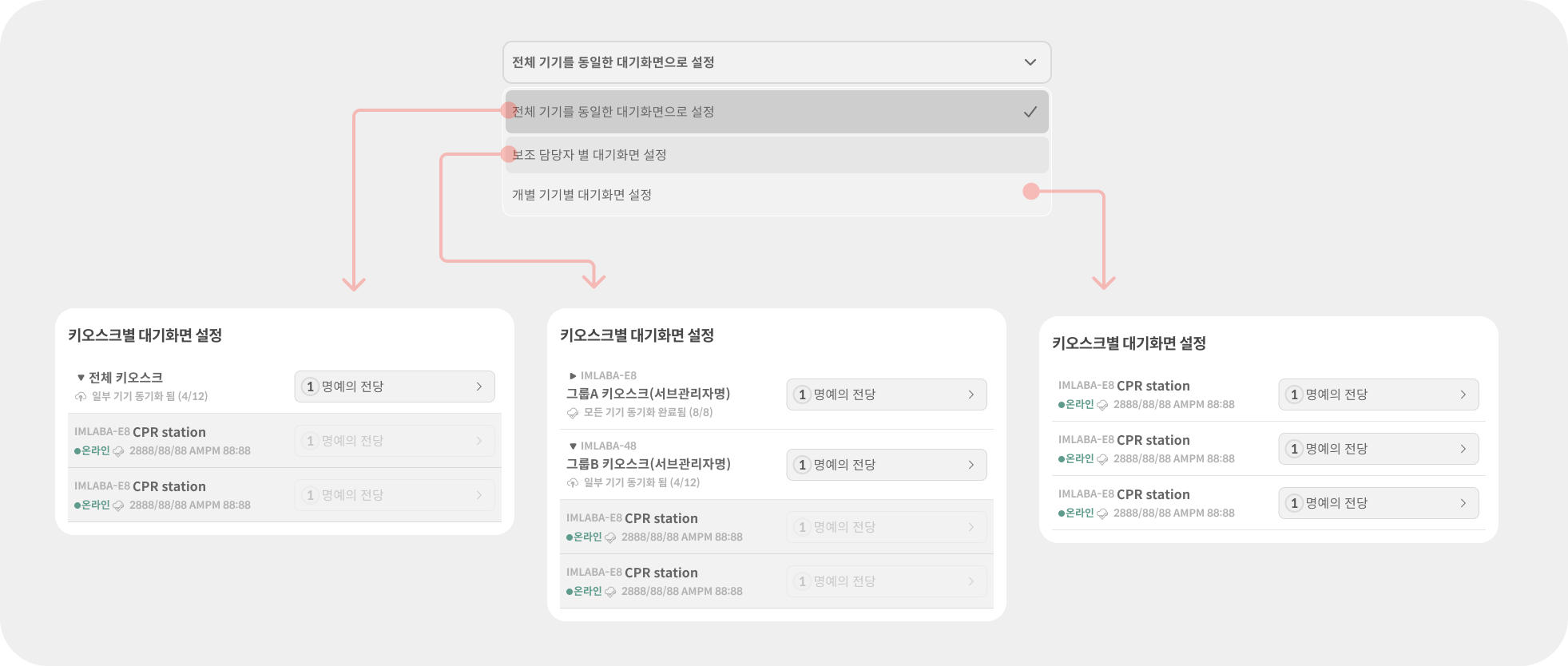Open the chevron of the top standby-screen combo box

[x=1030, y=62]
